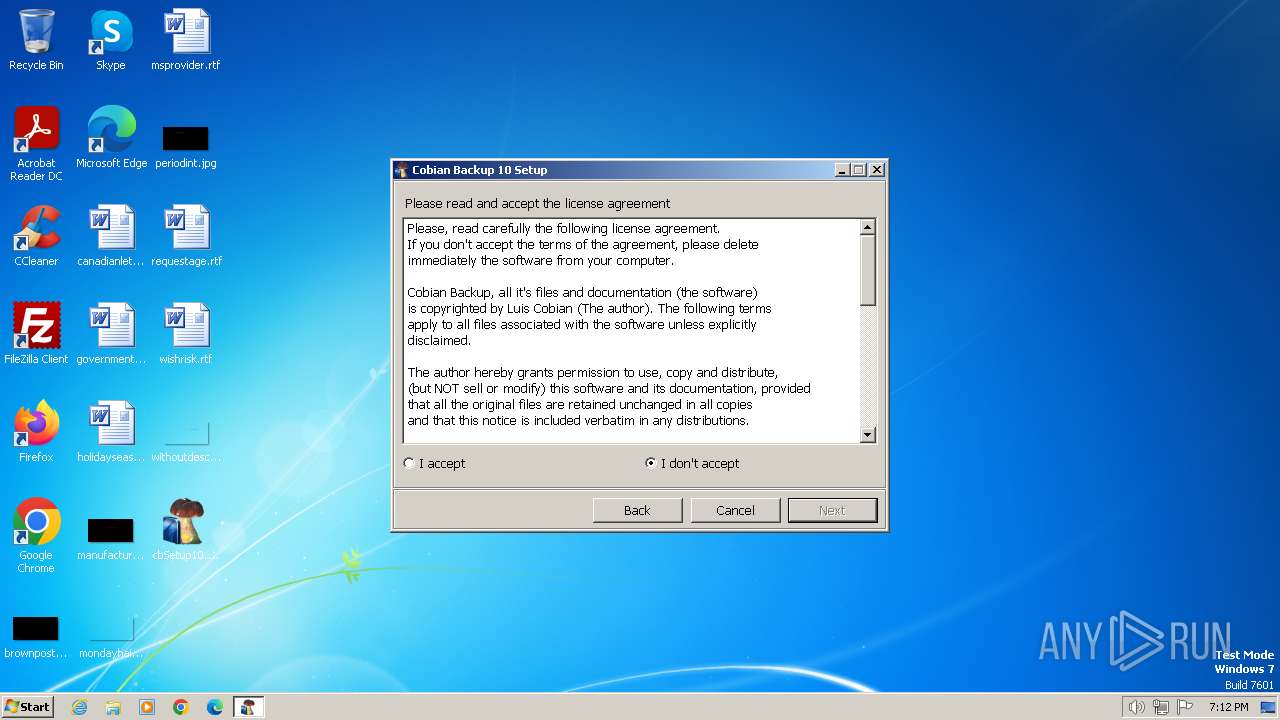Screen dimensions: 1280x720
Task: Cancel the Cobian Backup setup
Action: (735, 510)
